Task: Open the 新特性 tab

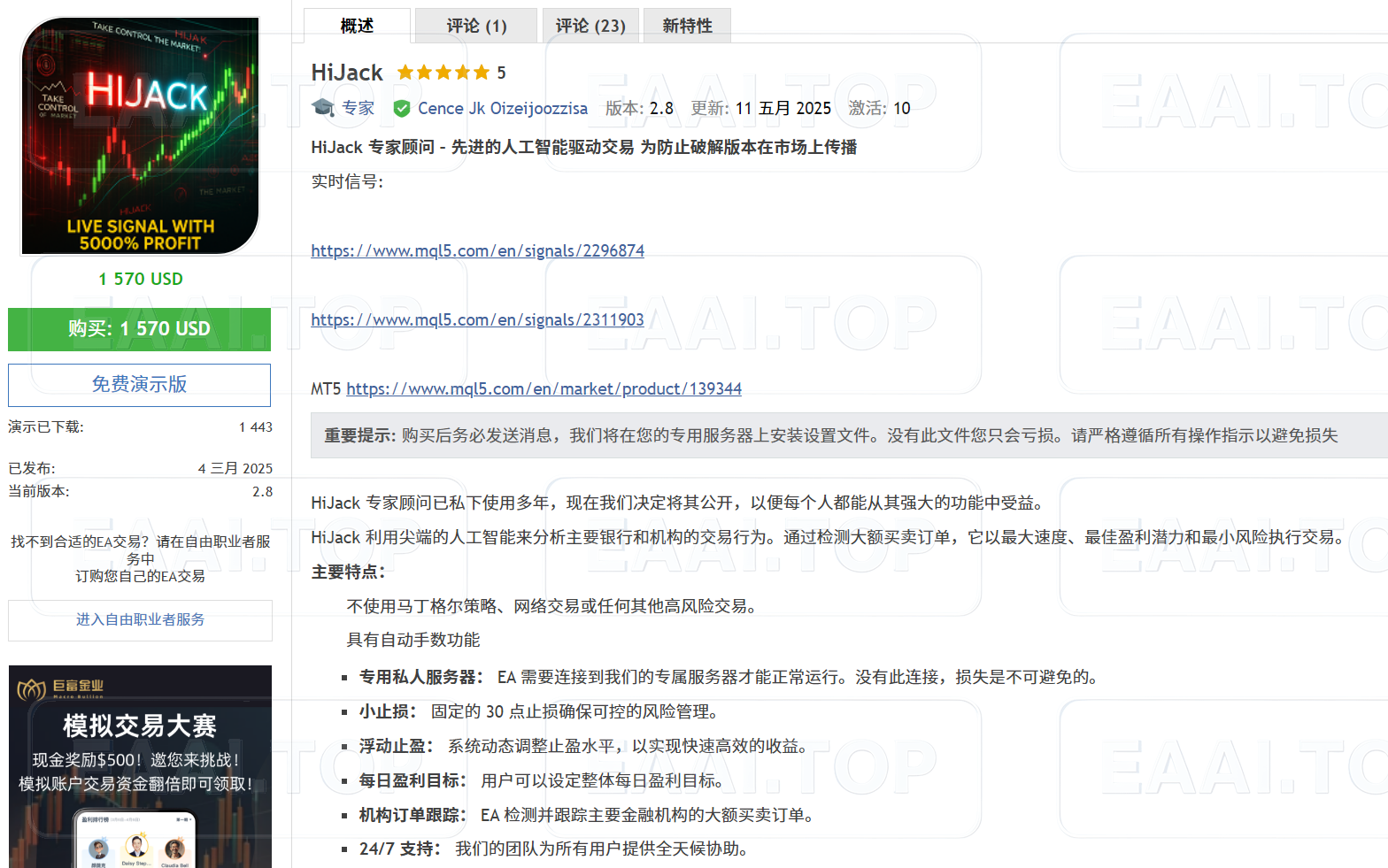Action: (687, 26)
